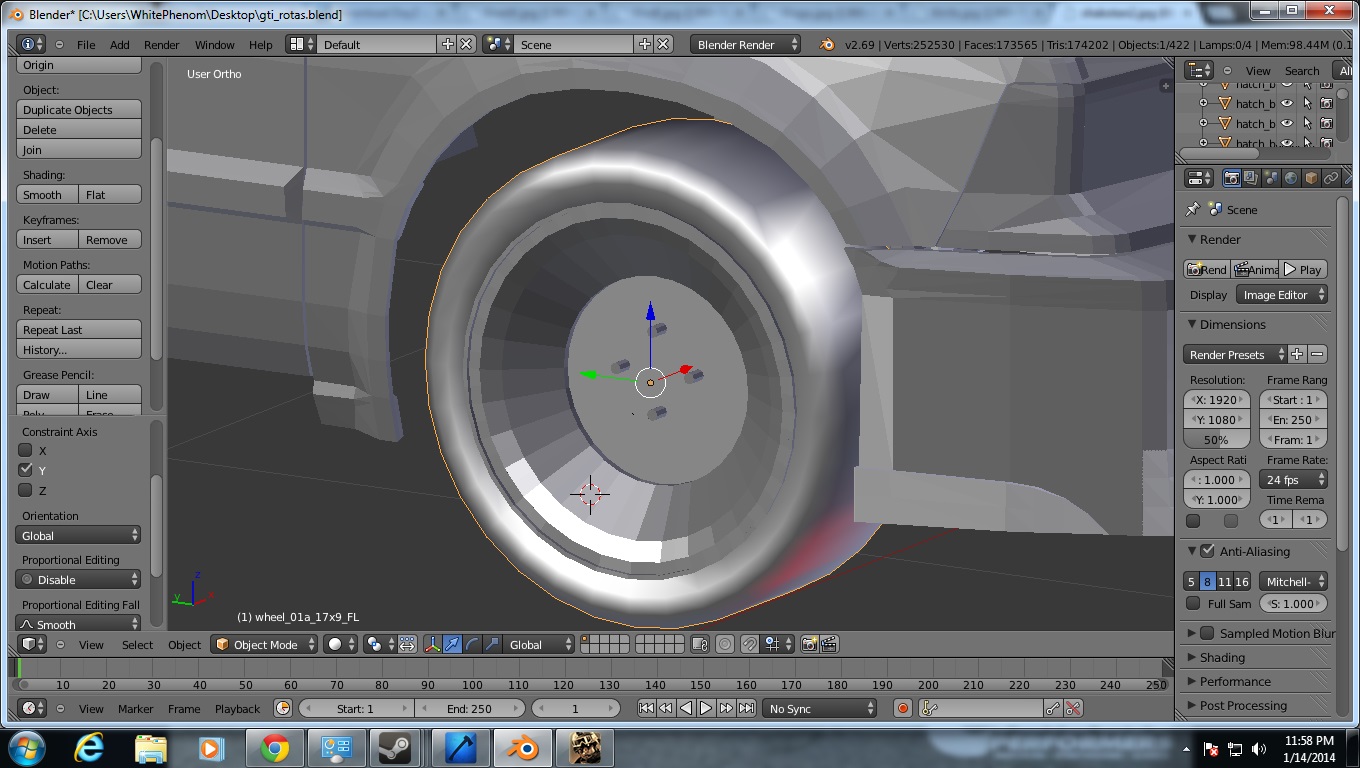Select 16 anti-aliasing samples
The image size is (1360, 768).
1242,581
